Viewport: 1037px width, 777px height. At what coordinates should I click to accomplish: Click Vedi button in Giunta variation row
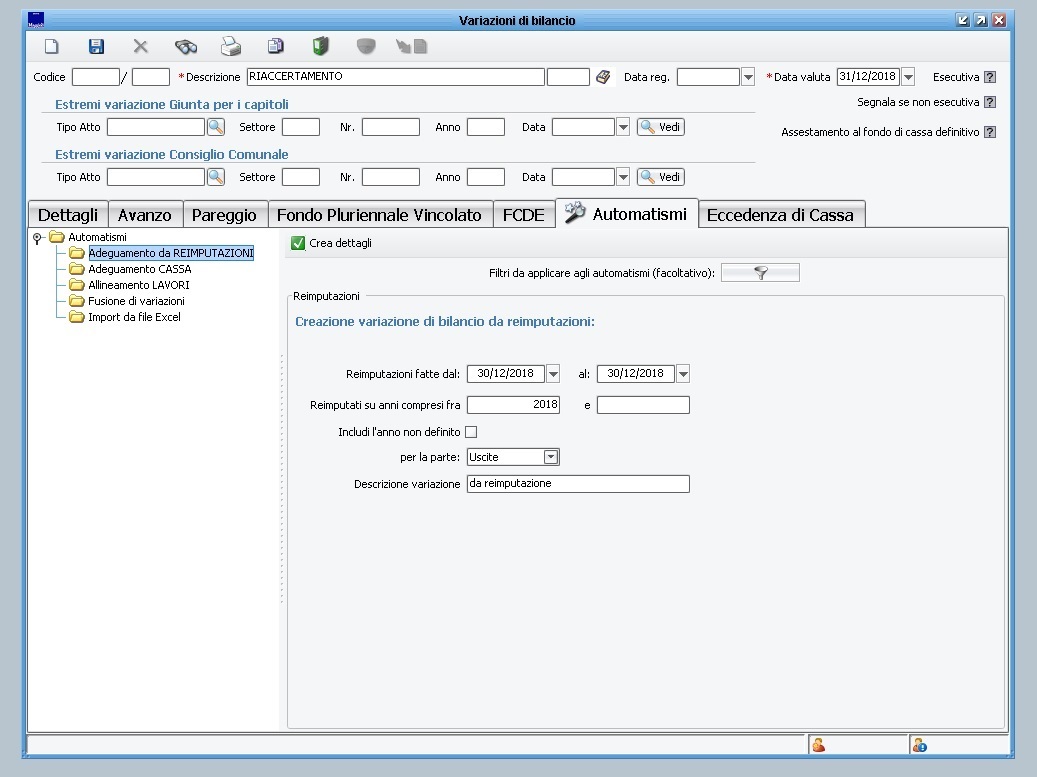661,127
